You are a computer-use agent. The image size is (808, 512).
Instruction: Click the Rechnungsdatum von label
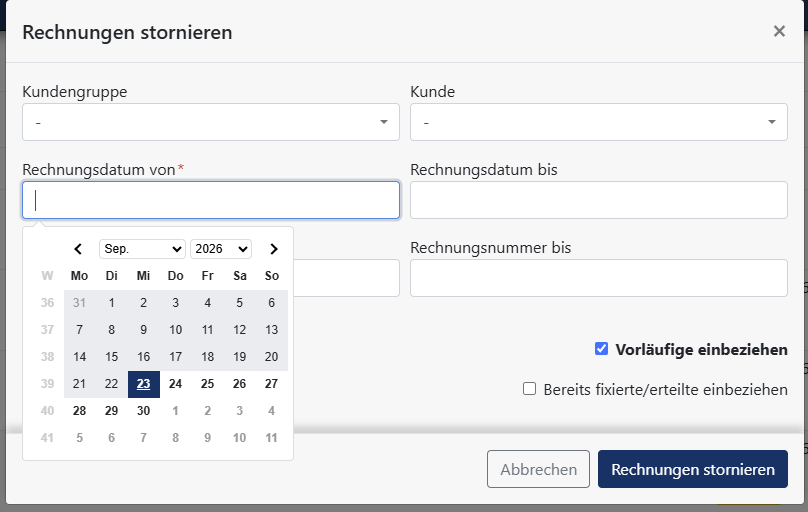(x=99, y=169)
